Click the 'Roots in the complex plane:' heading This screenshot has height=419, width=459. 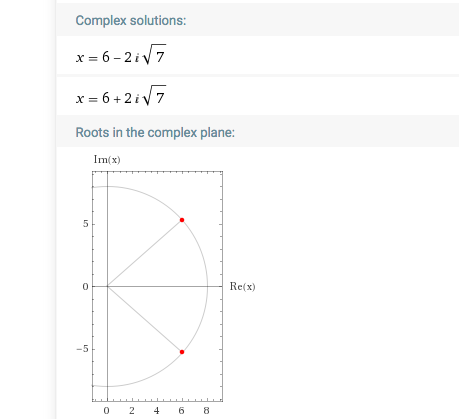(155, 133)
